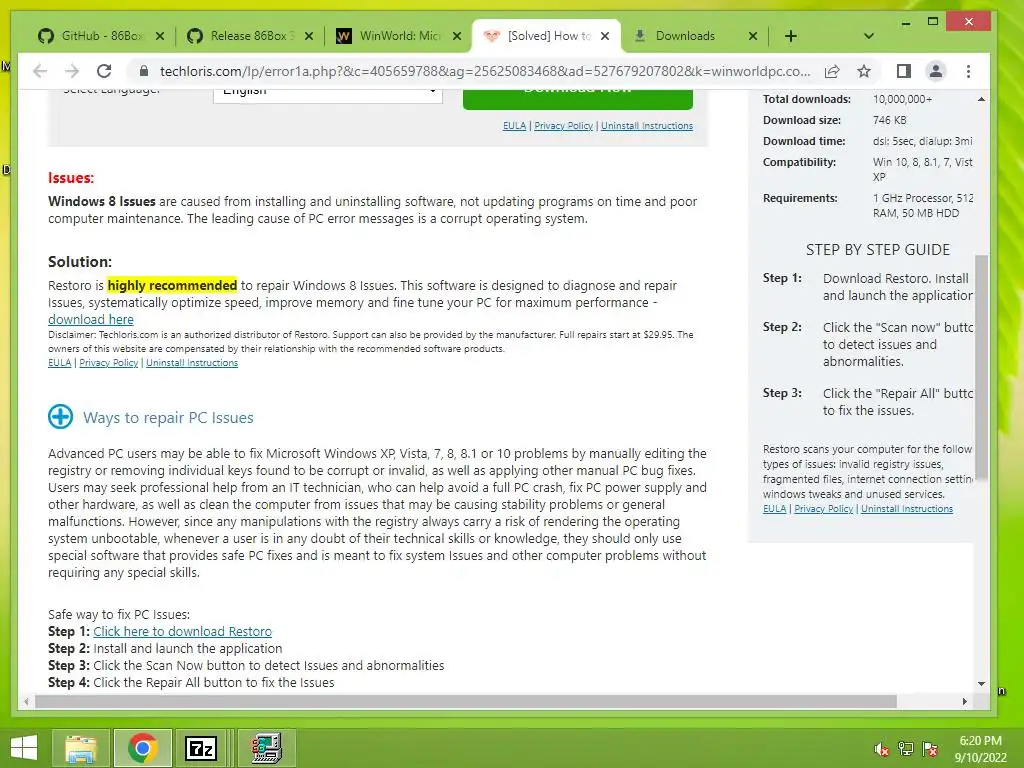The height and width of the screenshot is (768, 1024).
Task: Share this page icon
Action: 832,71
